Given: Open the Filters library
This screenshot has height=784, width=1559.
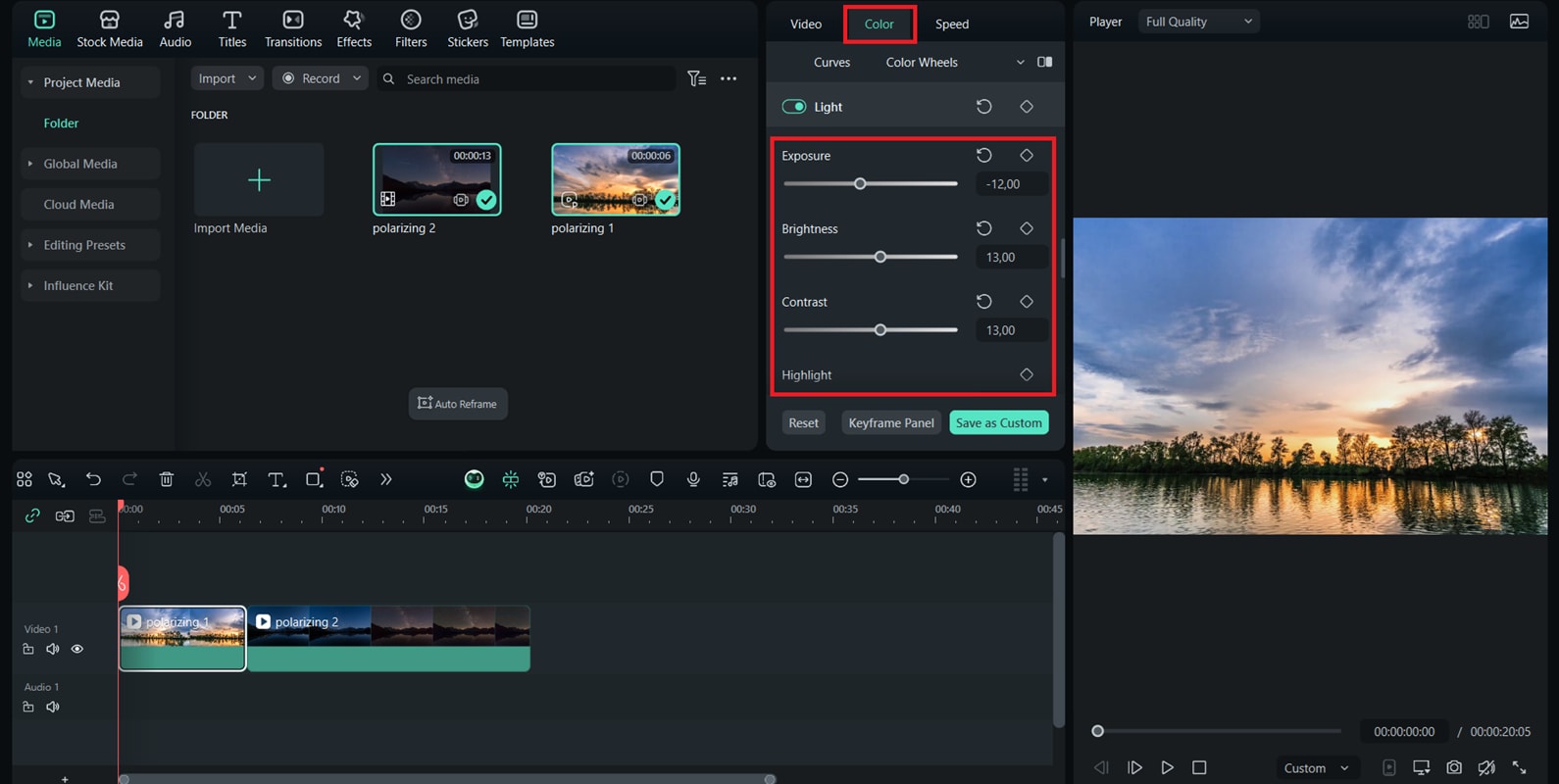Looking at the screenshot, I should [411, 29].
